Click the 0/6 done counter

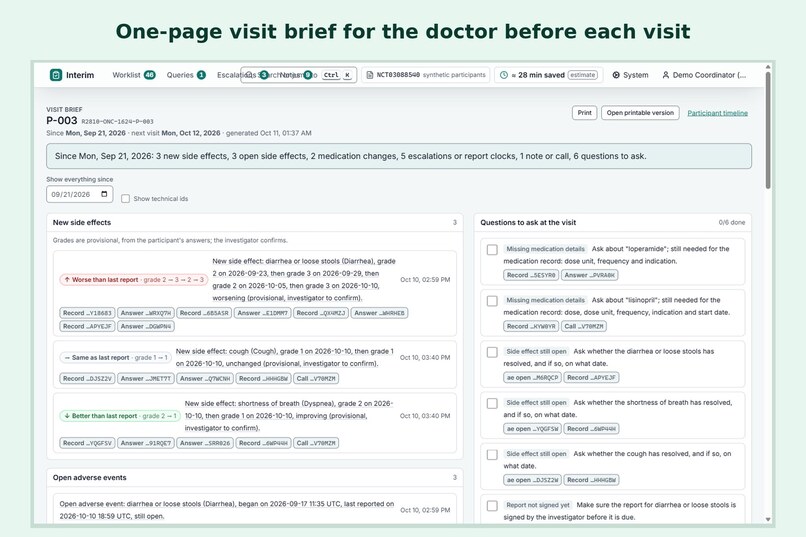(731, 223)
